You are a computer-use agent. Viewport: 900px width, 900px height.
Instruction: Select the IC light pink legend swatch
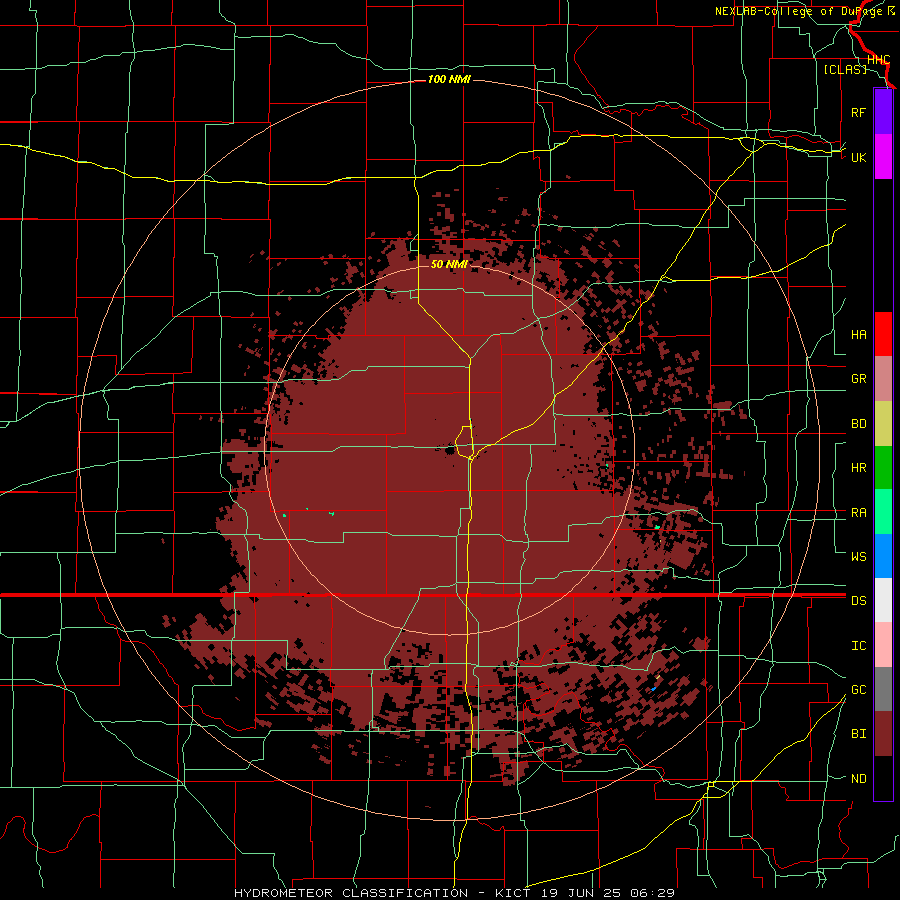(x=883, y=645)
